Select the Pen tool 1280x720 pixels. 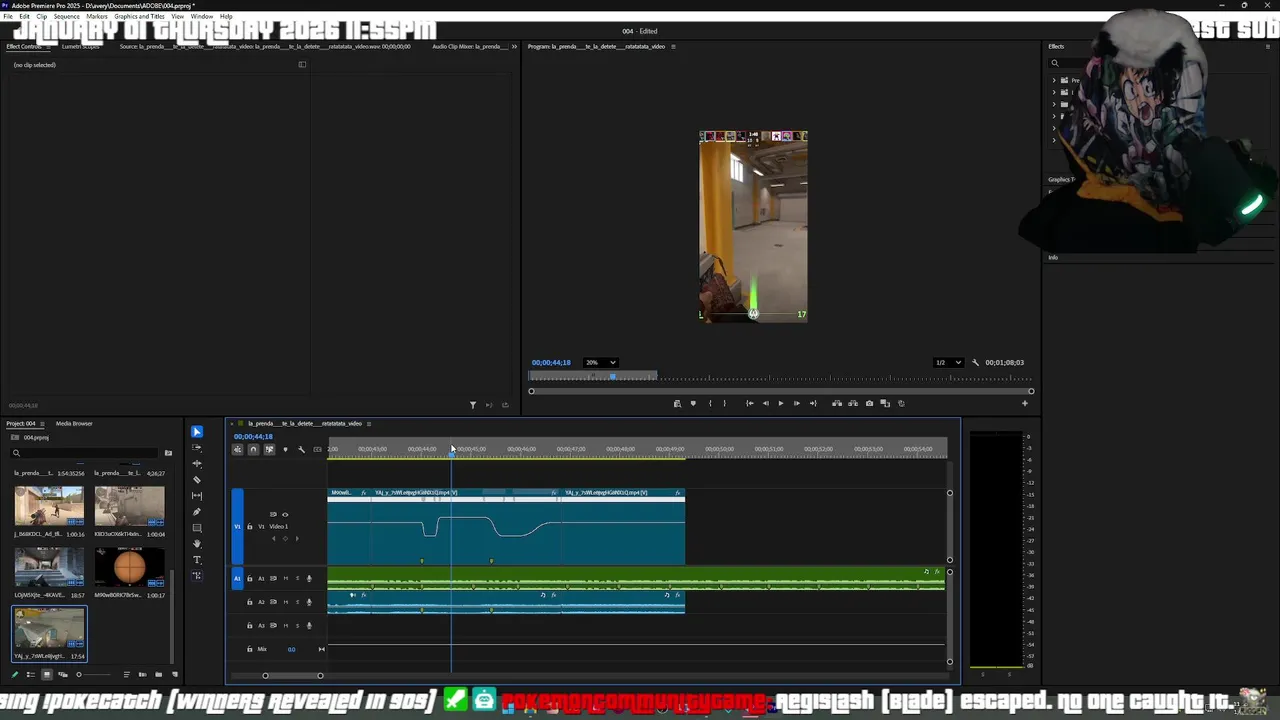pos(196,512)
